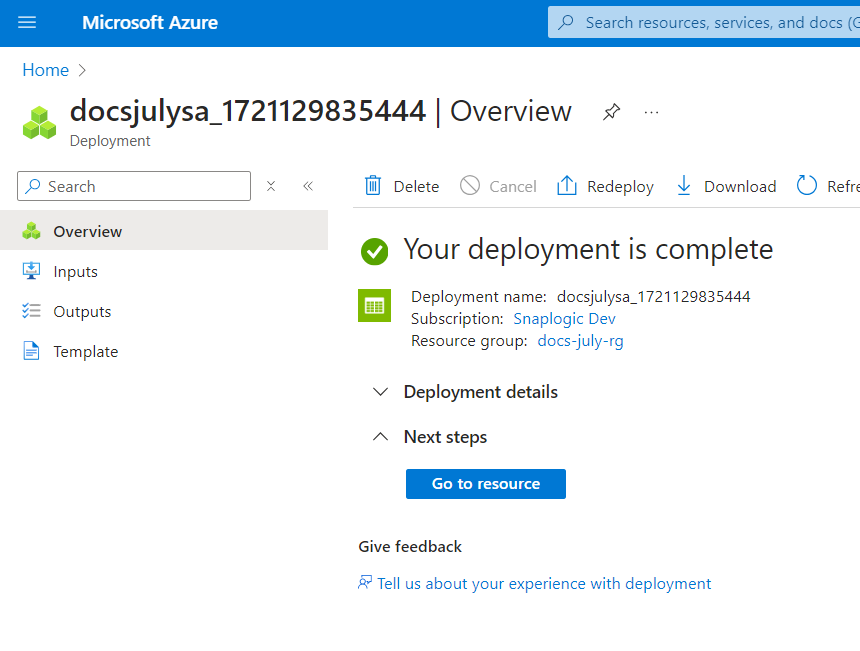The width and height of the screenshot is (860, 651).
Task: Open the docs-july-rg resource group link
Action: coord(580,341)
